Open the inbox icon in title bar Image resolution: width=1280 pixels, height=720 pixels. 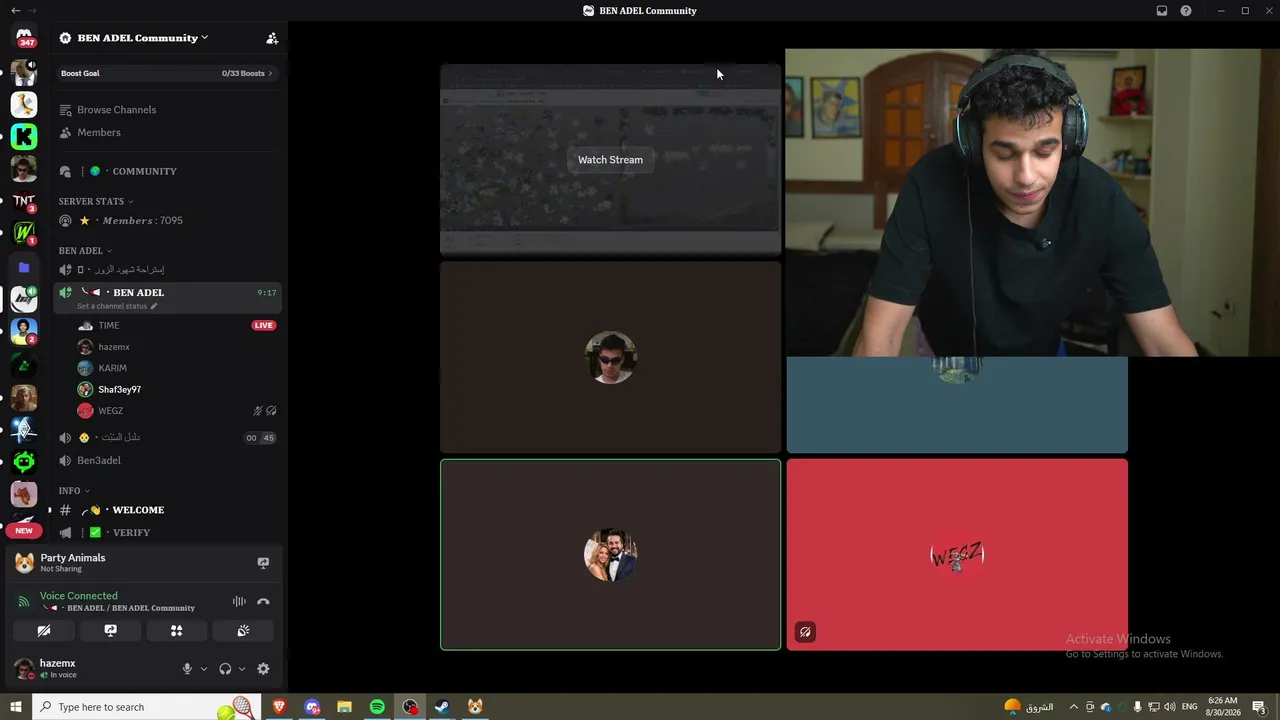tap(1162, 11)
